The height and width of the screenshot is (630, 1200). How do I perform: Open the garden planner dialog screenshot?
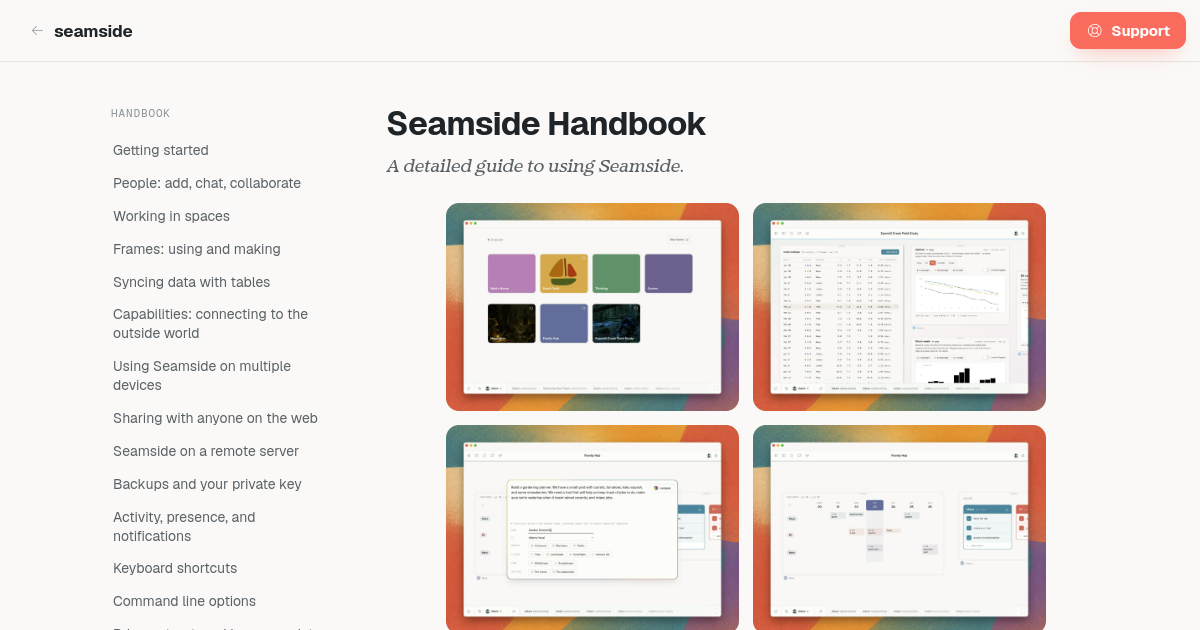point(592,527)
